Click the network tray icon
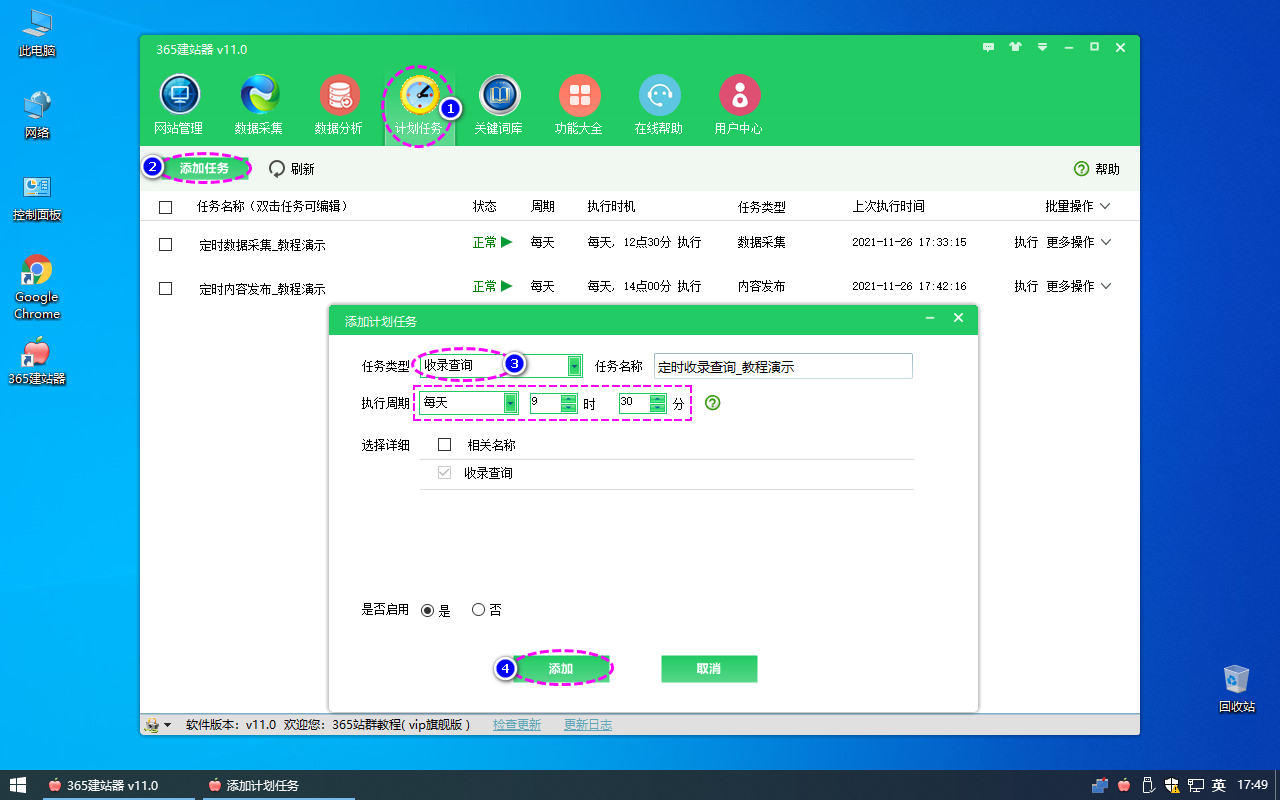 1195,785
